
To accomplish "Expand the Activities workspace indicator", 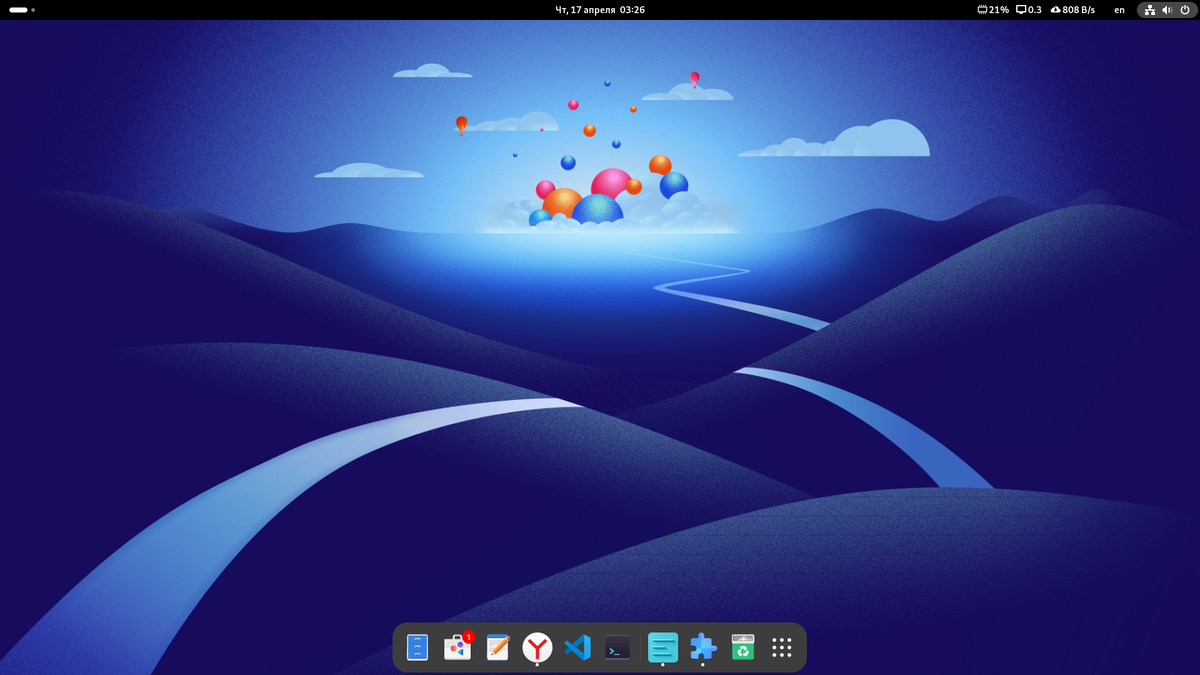I will 20,10.
